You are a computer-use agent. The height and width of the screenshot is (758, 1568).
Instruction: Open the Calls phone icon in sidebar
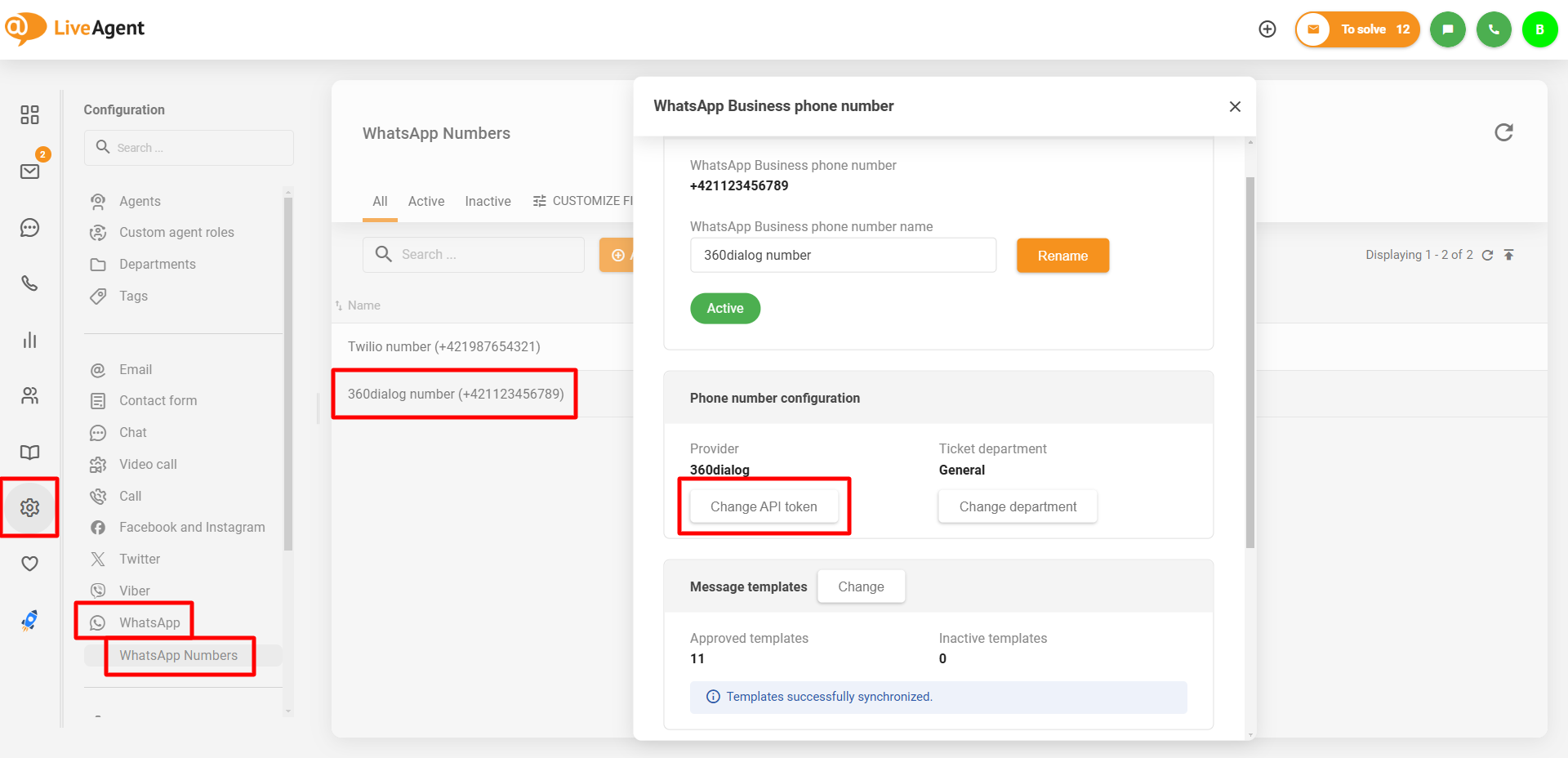pyautogui.click(x=30, y=283)
